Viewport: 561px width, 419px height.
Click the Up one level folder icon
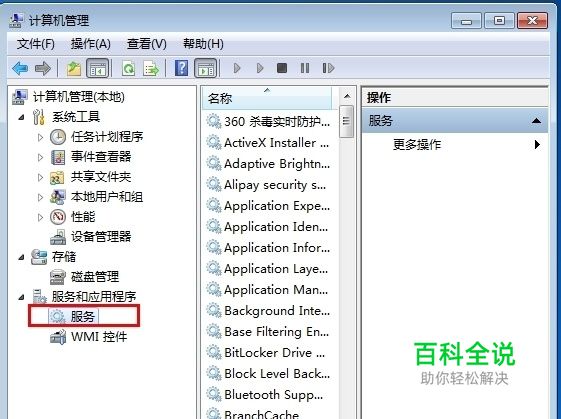tap(74, 68)
